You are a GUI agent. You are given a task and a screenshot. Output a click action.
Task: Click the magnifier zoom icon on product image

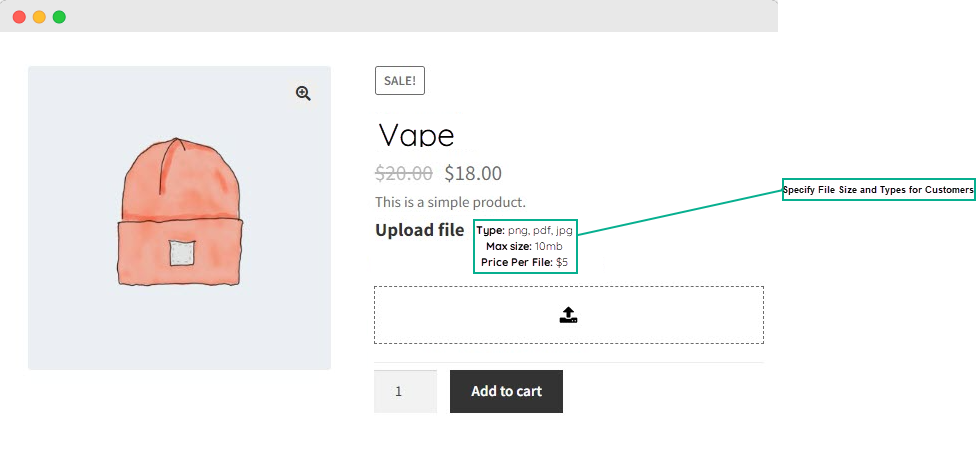(x=303, y=93)
